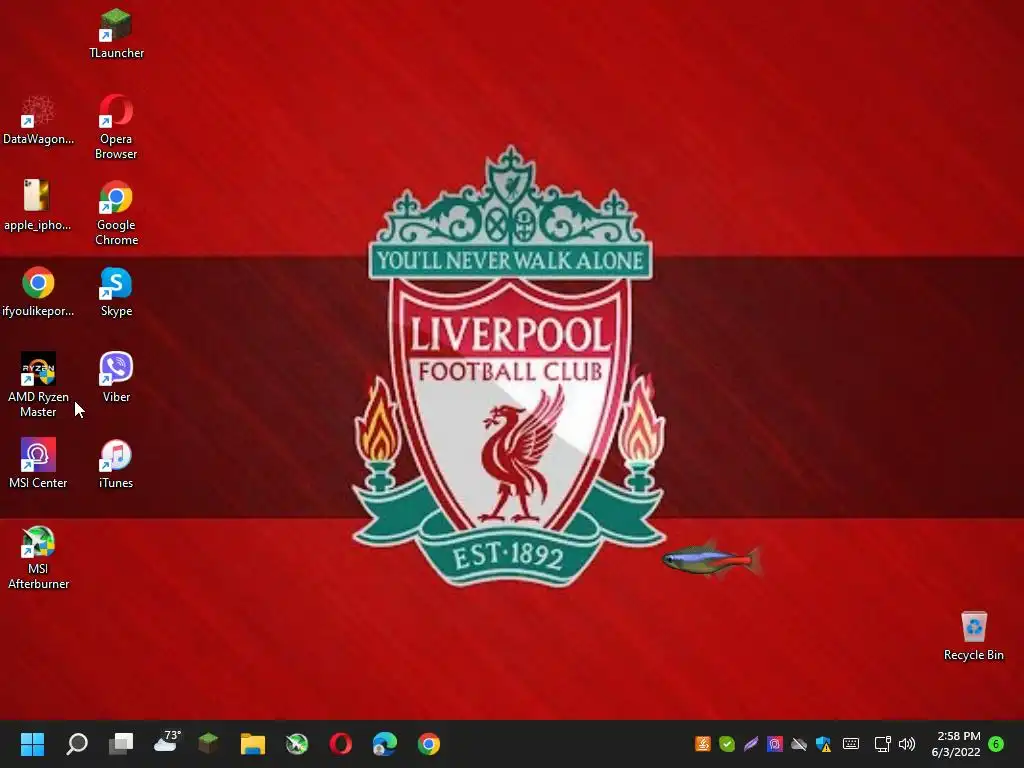Open File Explorer from the taskbar

253,744
